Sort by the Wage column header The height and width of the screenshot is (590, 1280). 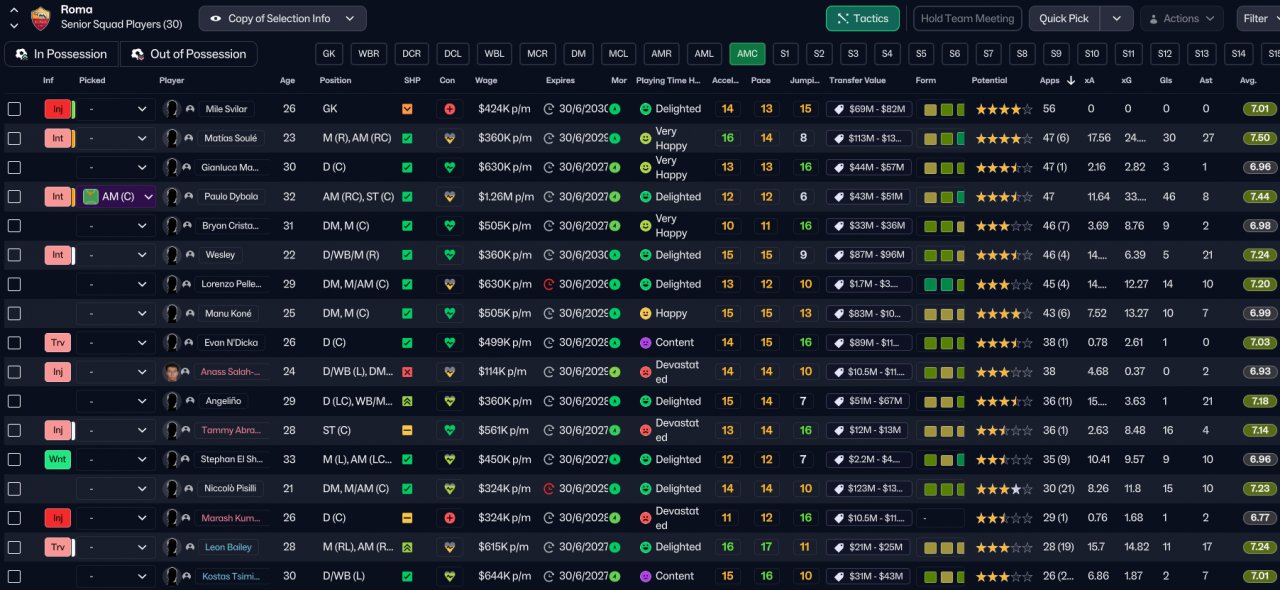click(x=486, y=80)
